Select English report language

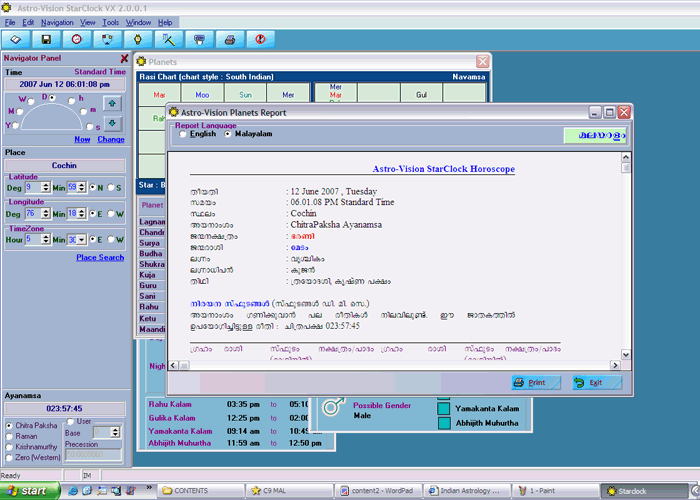[x=183, y=134]
